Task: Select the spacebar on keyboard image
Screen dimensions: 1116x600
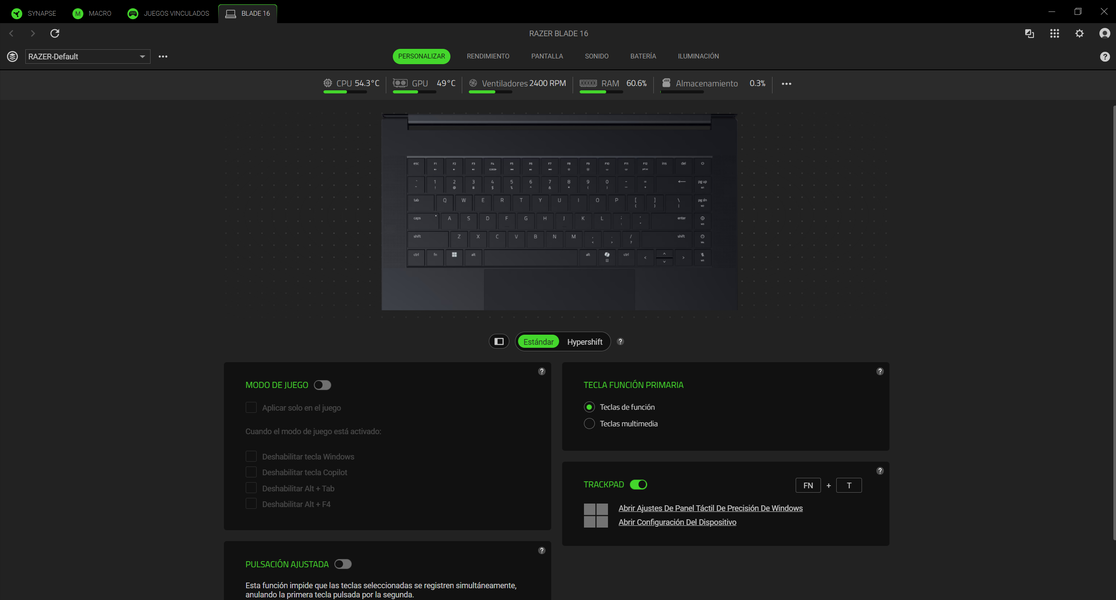Action: 531,257
